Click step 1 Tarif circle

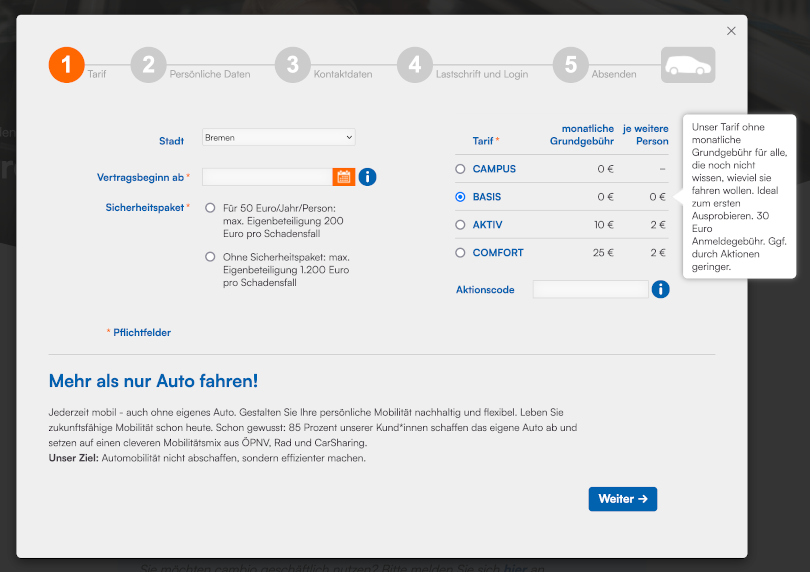click(66, 66)
